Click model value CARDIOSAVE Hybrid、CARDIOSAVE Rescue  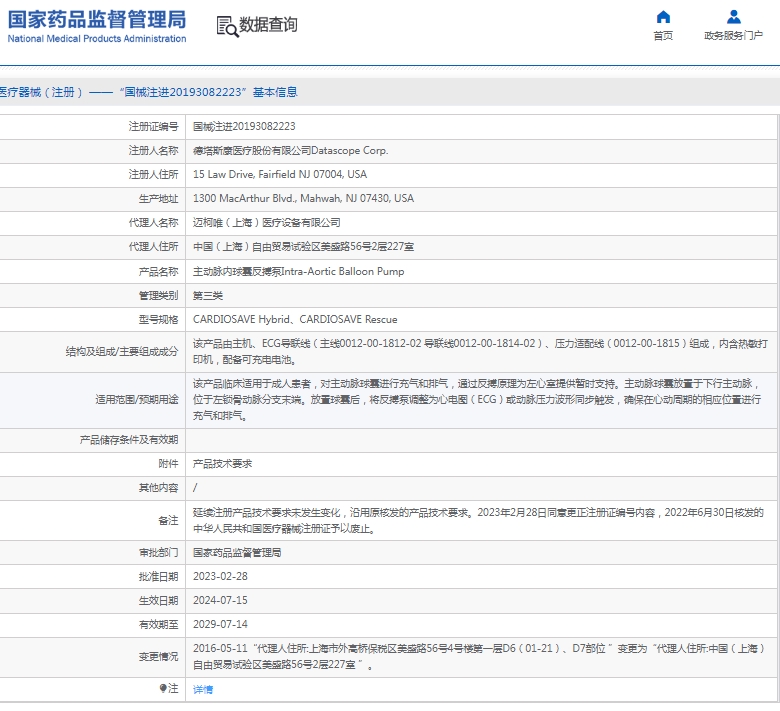[x=295, y=319]
